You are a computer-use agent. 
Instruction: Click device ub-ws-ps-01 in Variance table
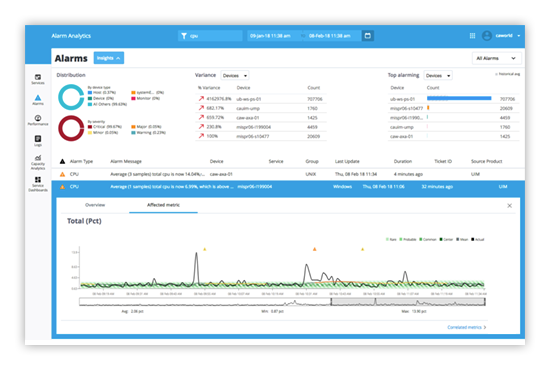pyautogui.click(x=249, y=99)
